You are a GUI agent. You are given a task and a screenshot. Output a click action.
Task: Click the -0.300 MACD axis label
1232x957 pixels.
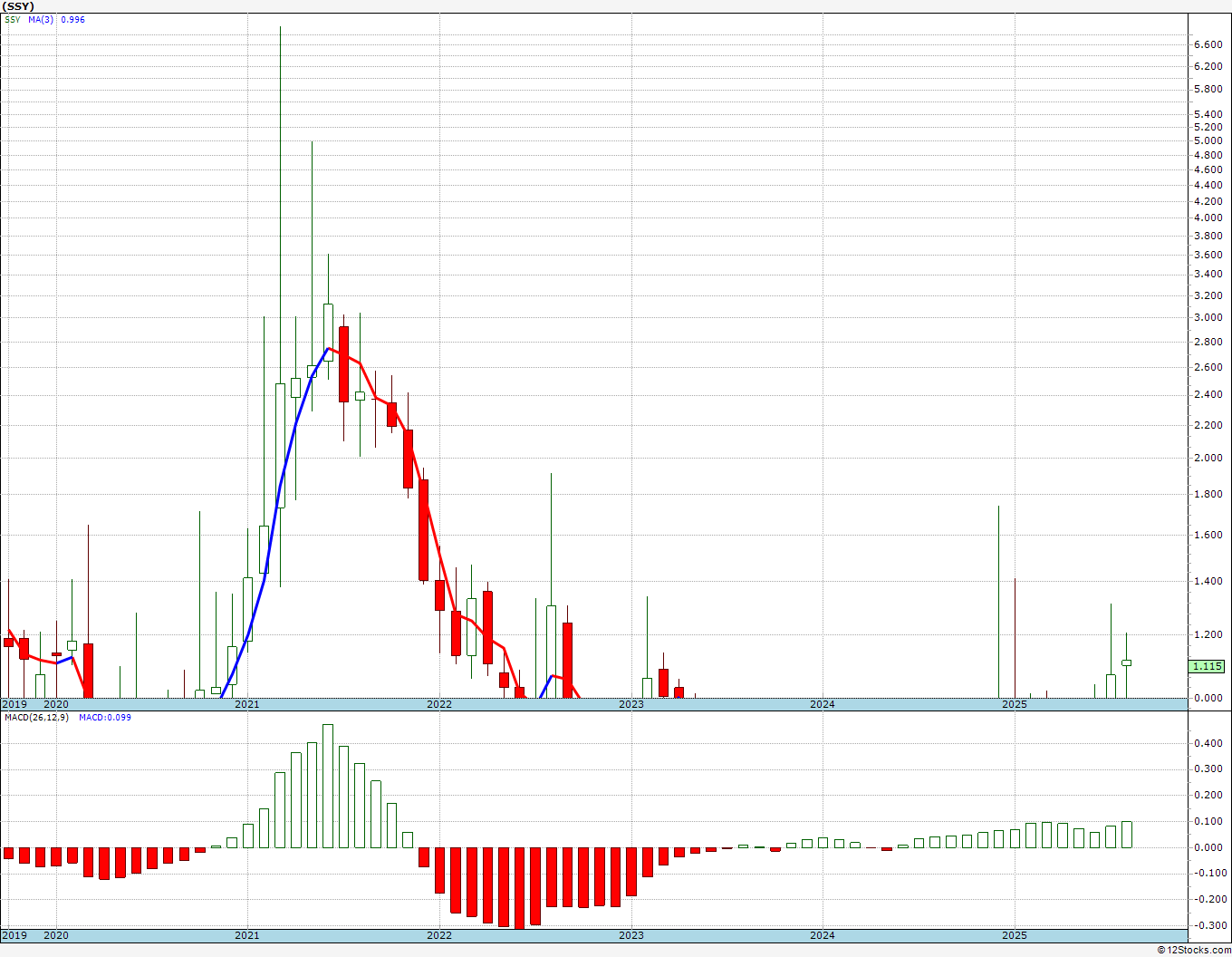pyautogui.click(x=1207, y=925)
